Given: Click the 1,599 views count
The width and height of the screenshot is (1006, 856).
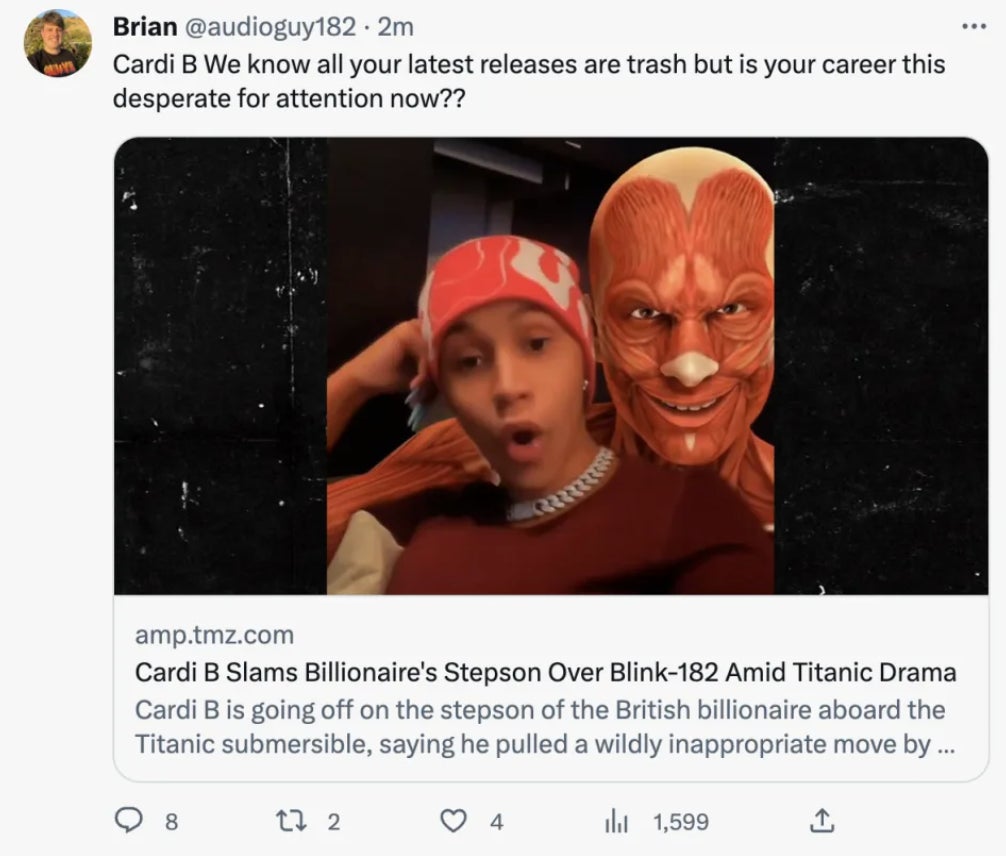Looking at the screenshot, I should tap(681, 822).
